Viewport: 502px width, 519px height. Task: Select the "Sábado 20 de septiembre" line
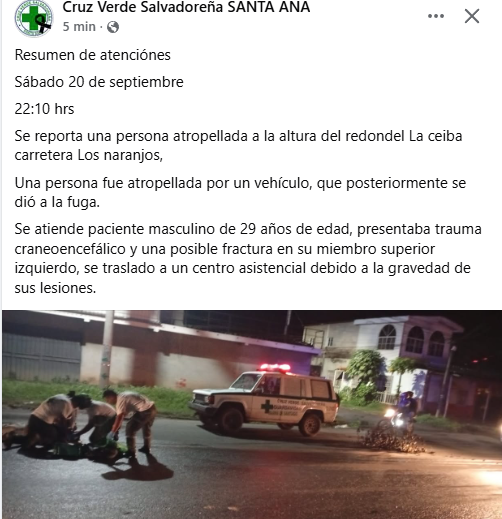click(x=99, y=82)
